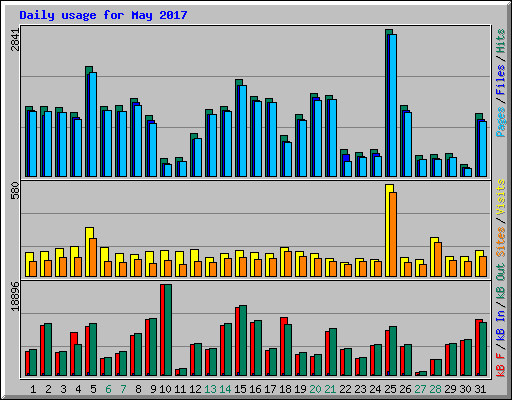
Task: Click the 'Pages' legend word
Action: coord(500,122)
